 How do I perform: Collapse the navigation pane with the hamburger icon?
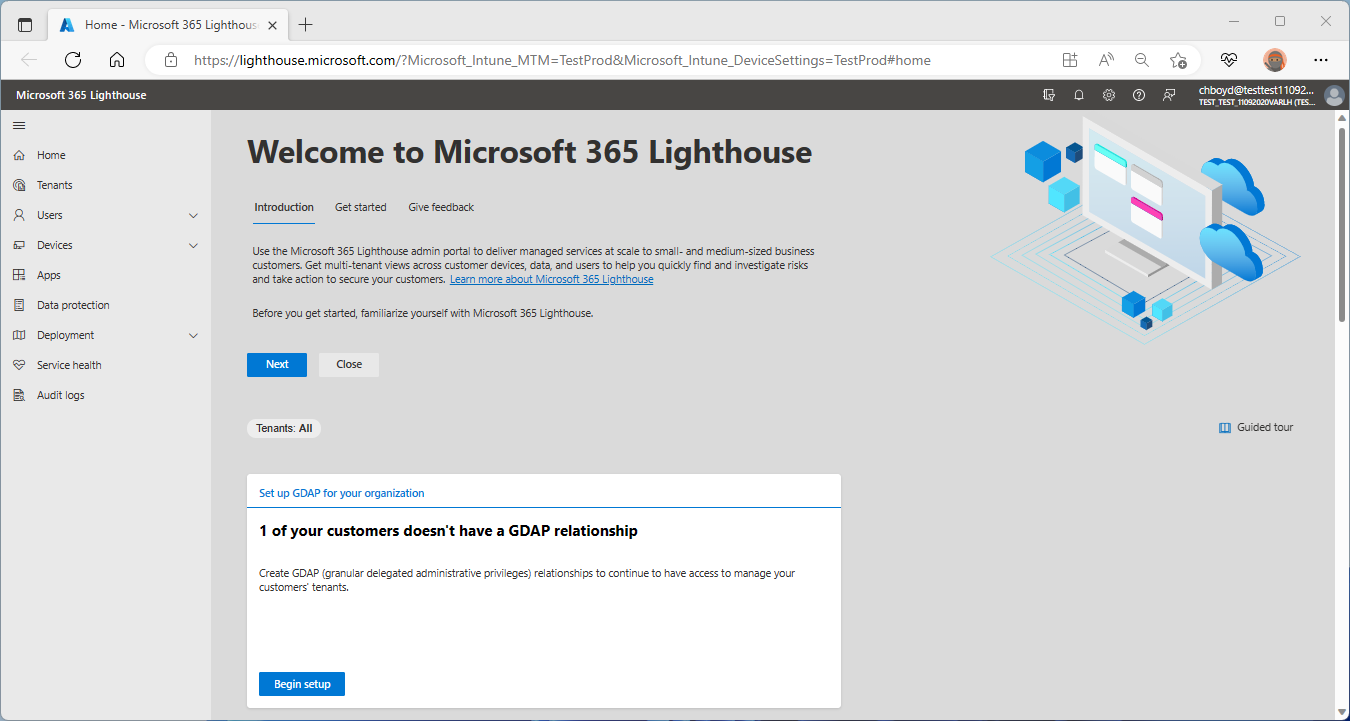point(18,125)
